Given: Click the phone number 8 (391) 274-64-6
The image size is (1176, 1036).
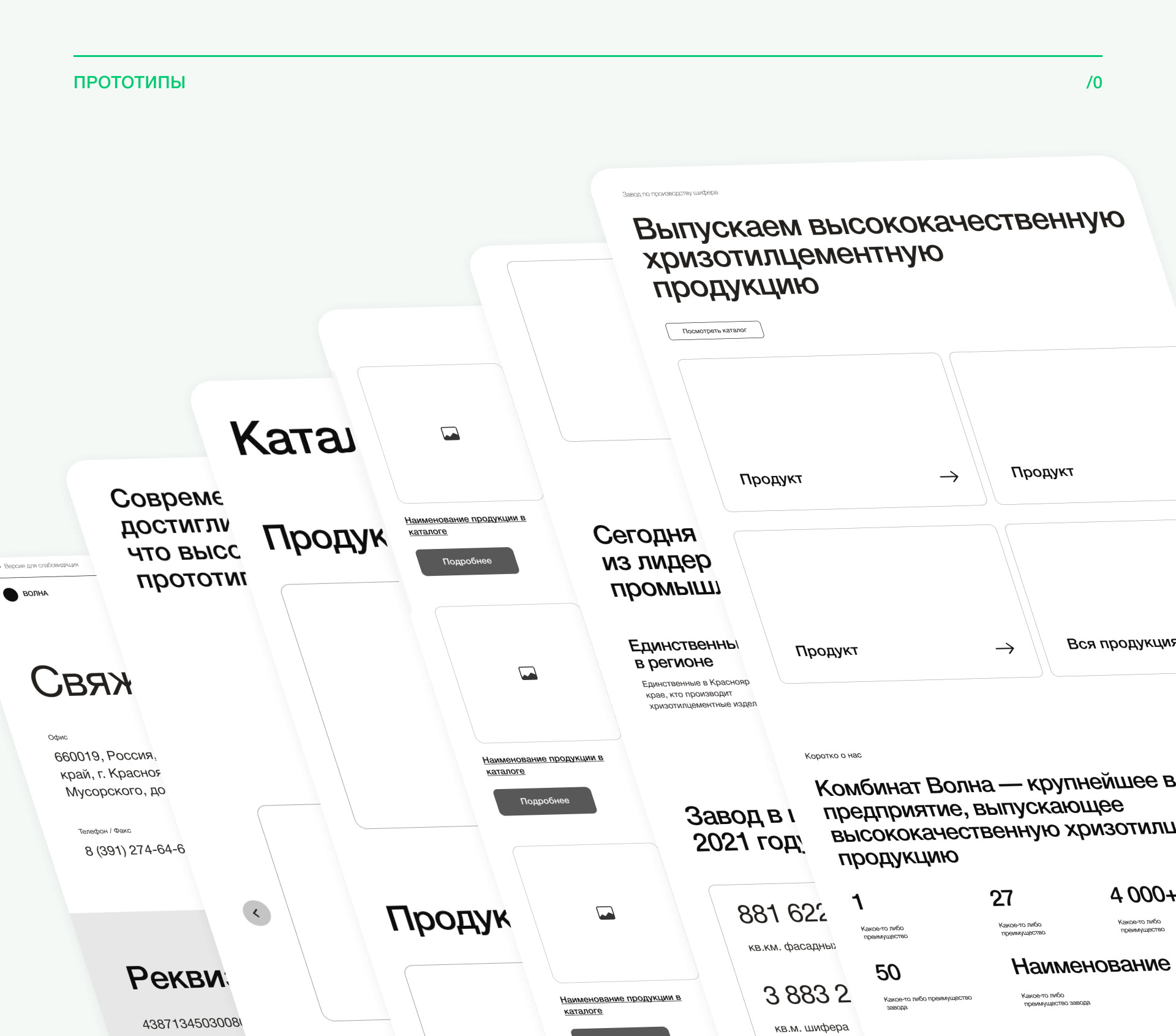Looking at the screenshot, I should point(135,850).
